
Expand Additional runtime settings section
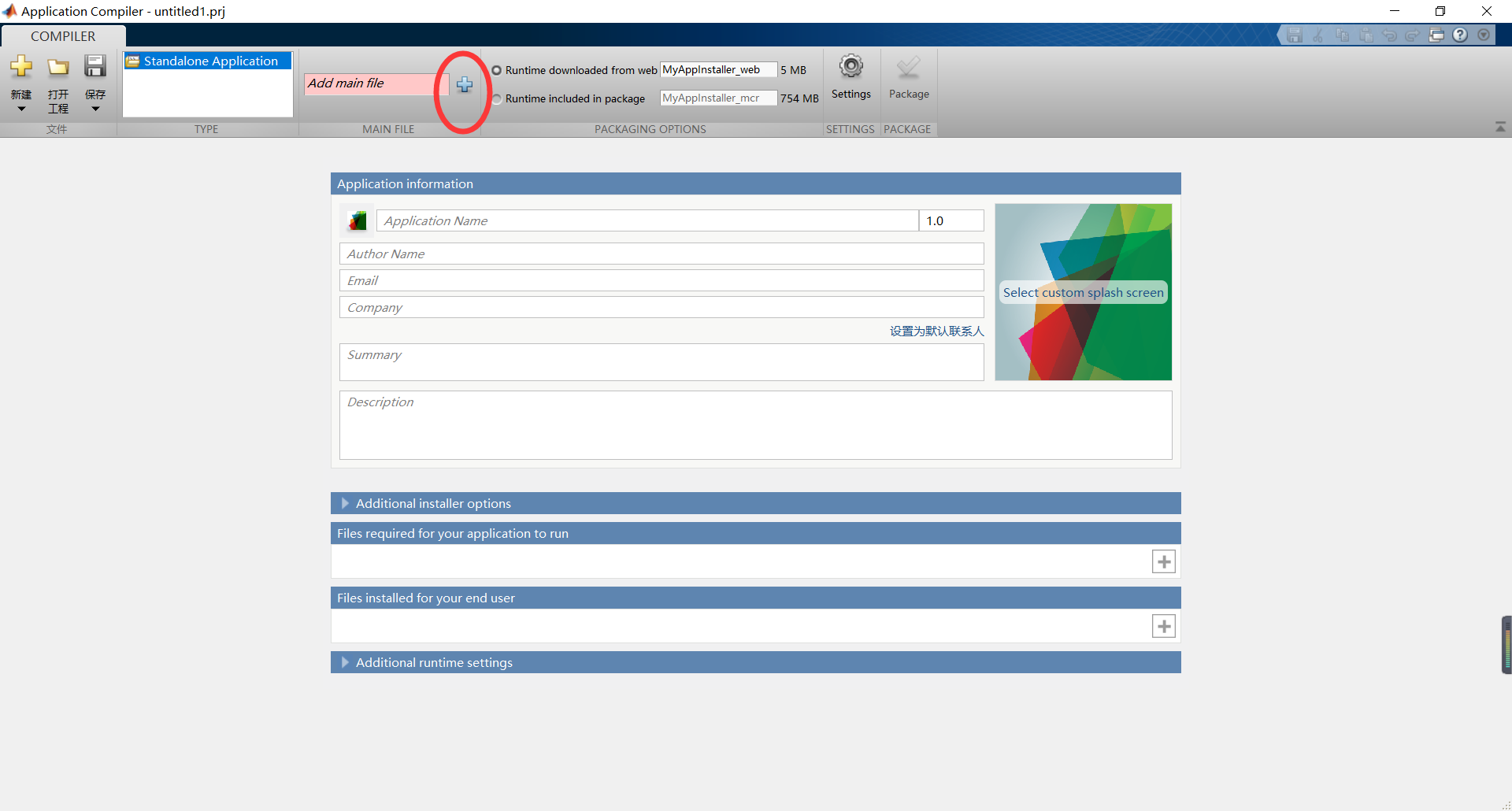(345, 662)
